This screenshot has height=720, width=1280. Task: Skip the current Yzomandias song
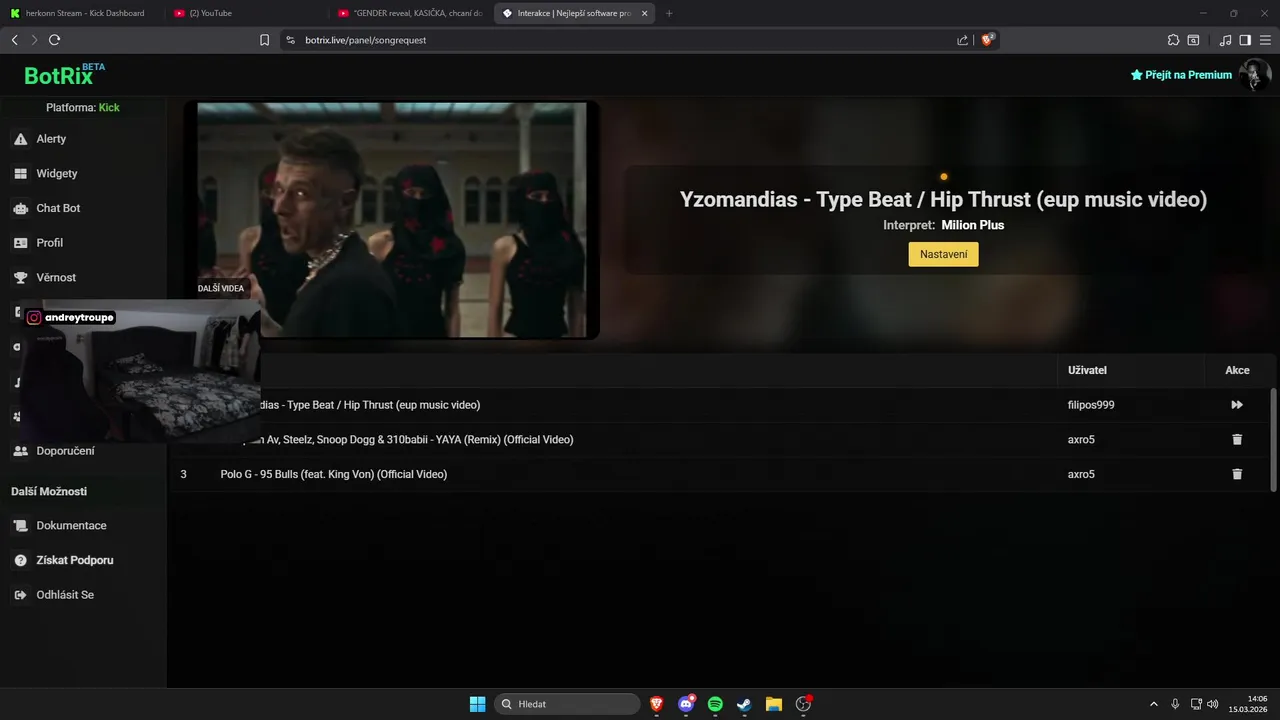1237,405
